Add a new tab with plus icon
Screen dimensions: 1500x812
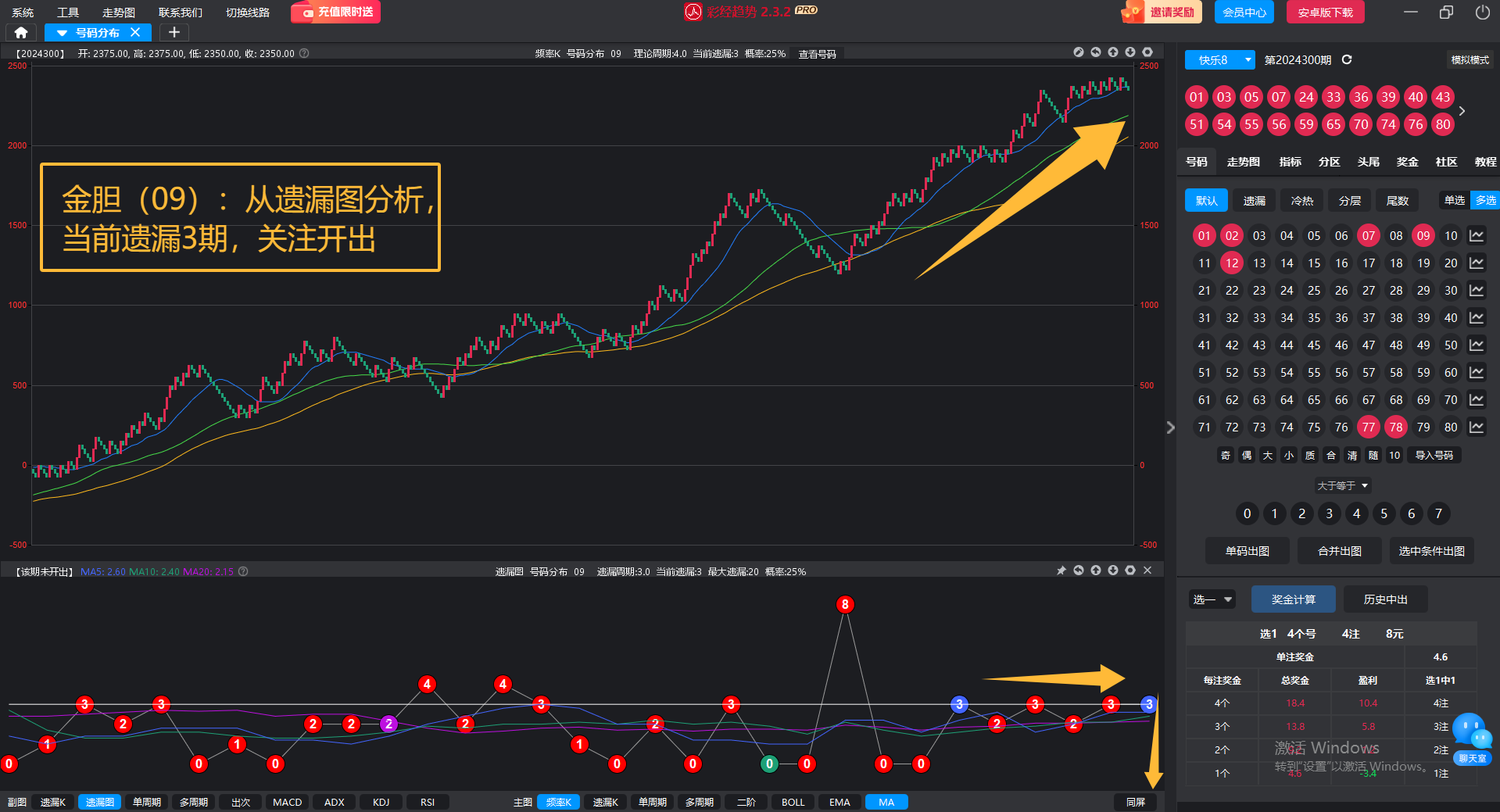click(174, 32)
